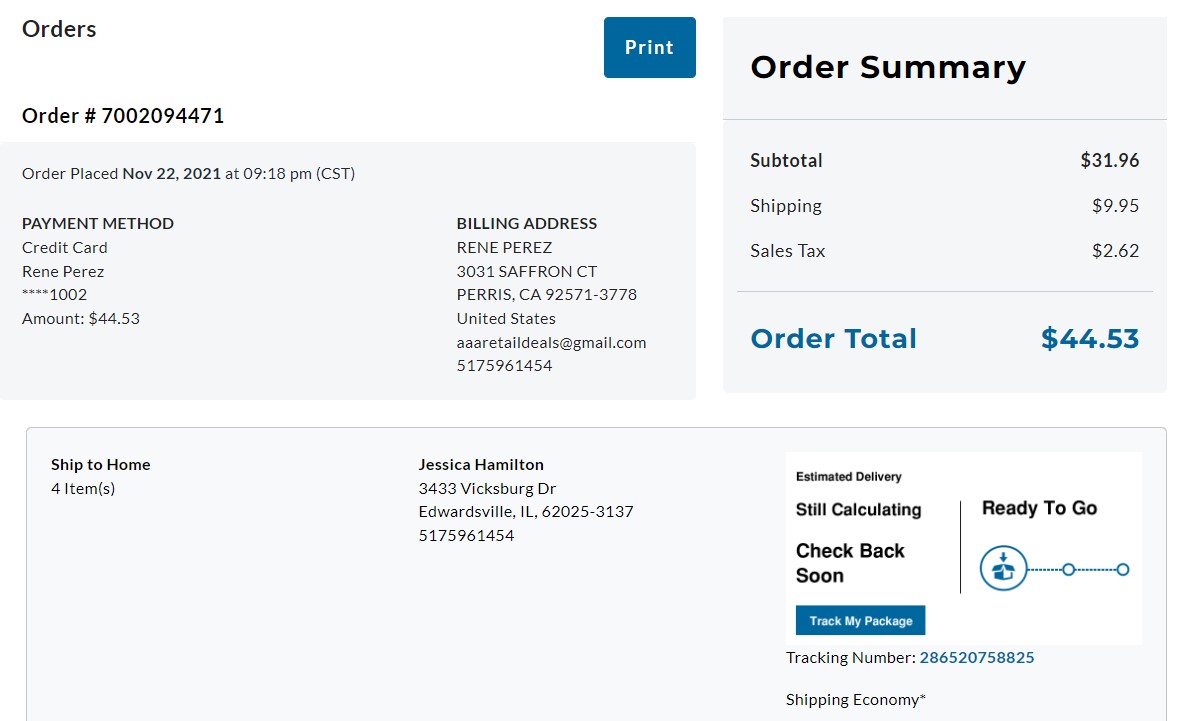Screen dimensions: 1180x721
Task: Click the Sales Tax amount $2.62
Action: click(1115, 251)
